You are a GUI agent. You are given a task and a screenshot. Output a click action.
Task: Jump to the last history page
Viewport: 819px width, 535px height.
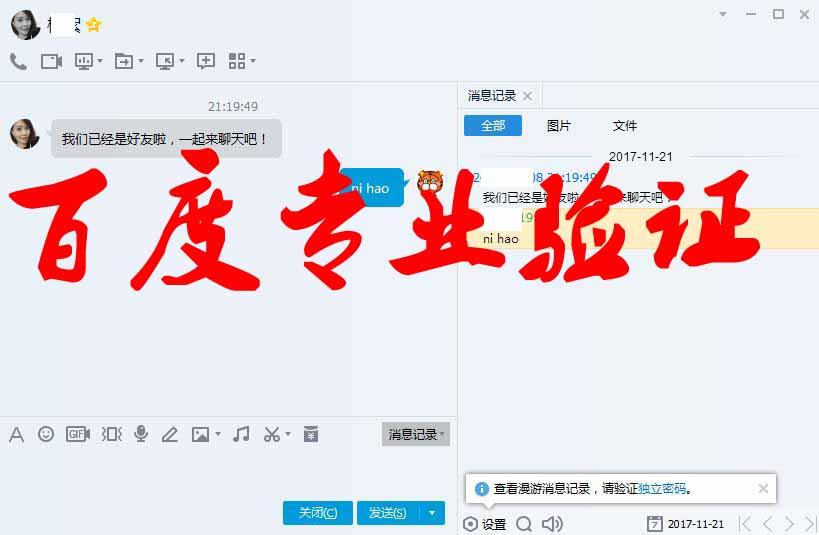point(811,524)
